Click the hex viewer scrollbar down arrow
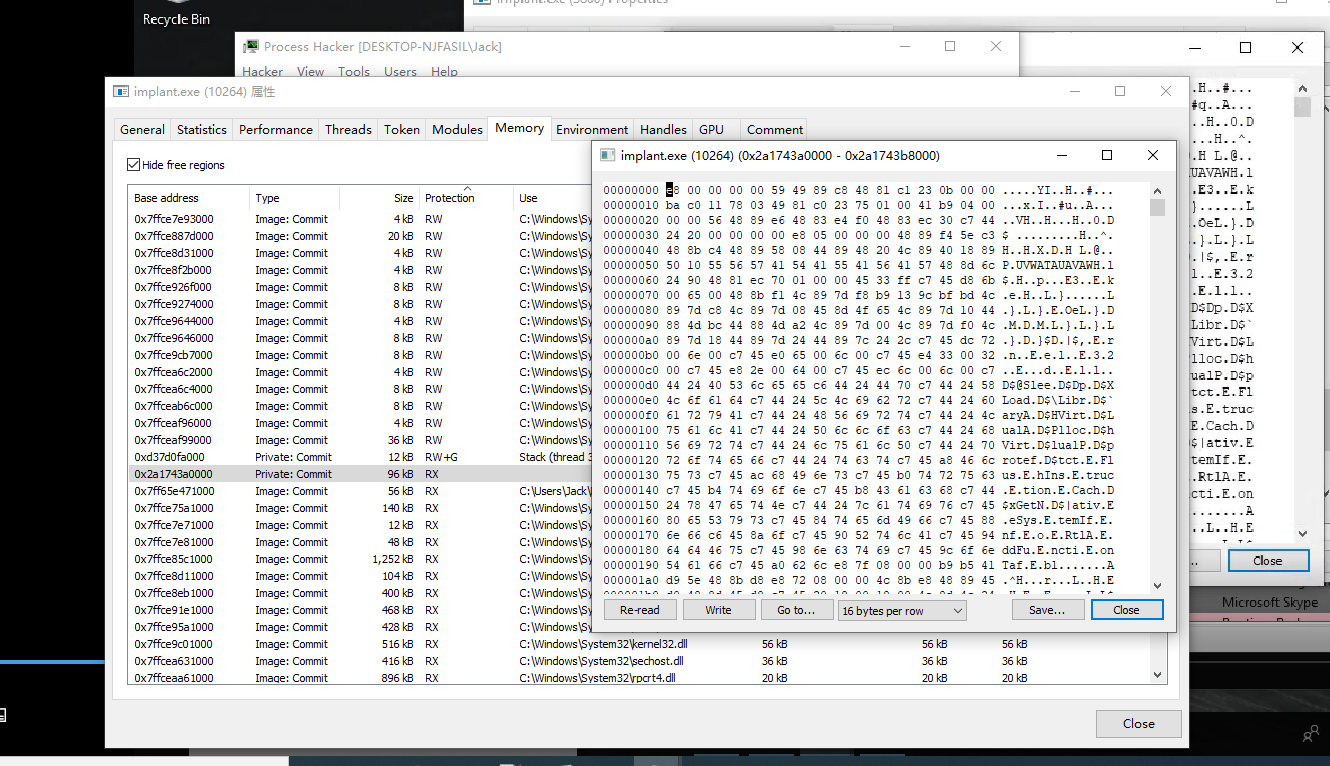Image resolution: width=1330 pixels, height=766 pixels. coord(1158,586)
